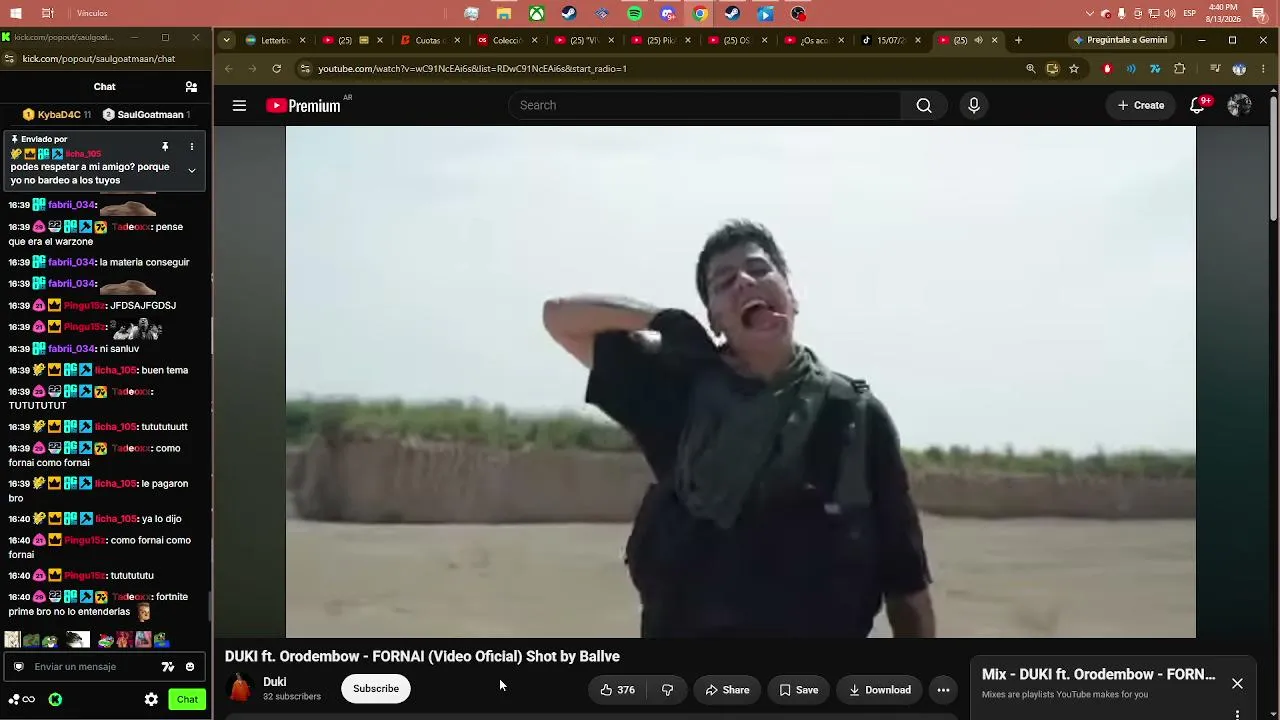This screenshot has width=1280, height=720.
Task: Open the YouTube guide hamburger menu
Action: pyautogui.click(x=239, y=105)
